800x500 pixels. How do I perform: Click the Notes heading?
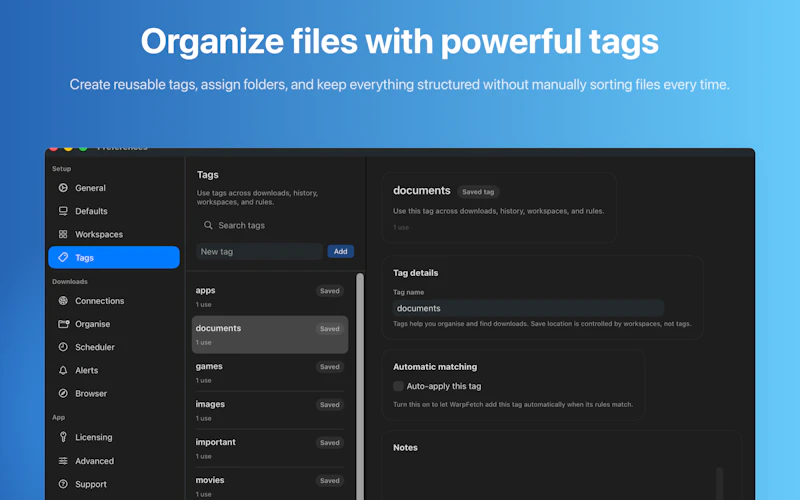405,447
